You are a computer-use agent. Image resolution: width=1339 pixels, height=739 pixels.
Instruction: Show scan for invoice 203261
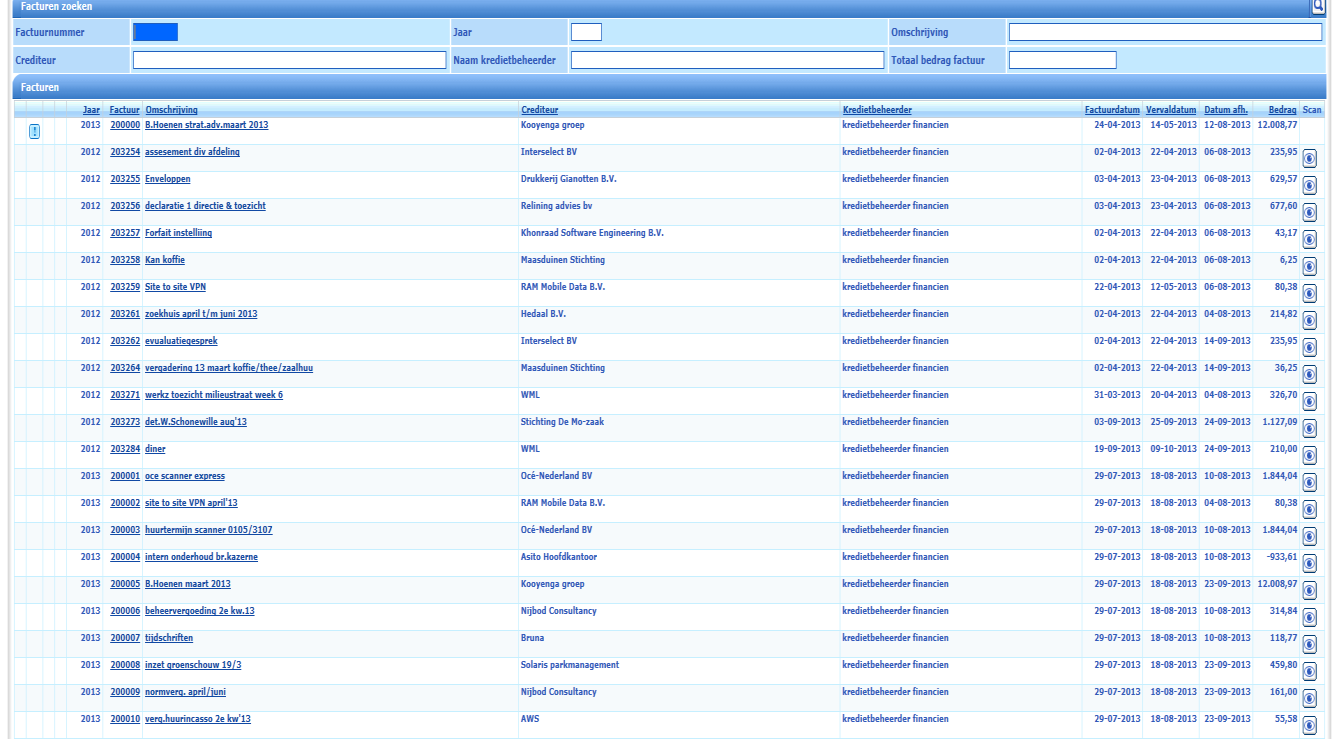[x=1309, y=320]
